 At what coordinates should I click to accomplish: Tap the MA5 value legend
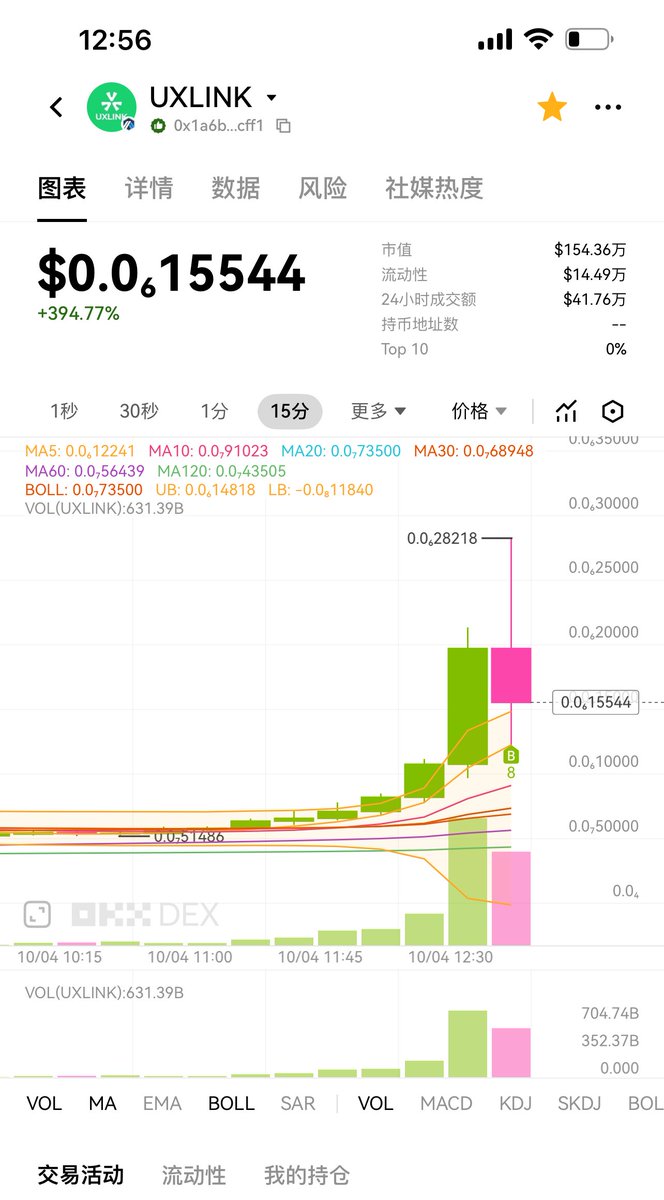click(x=81, y=451)
